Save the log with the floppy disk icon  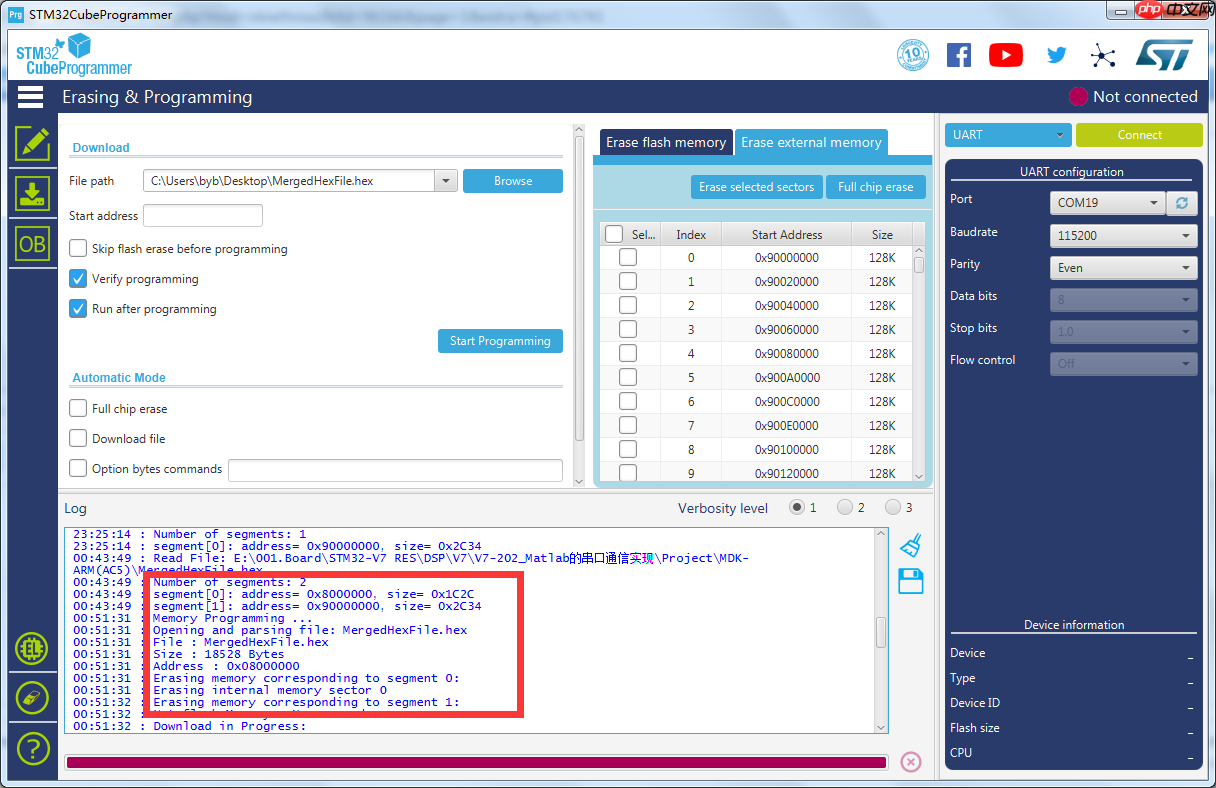(x=910, y=581)
